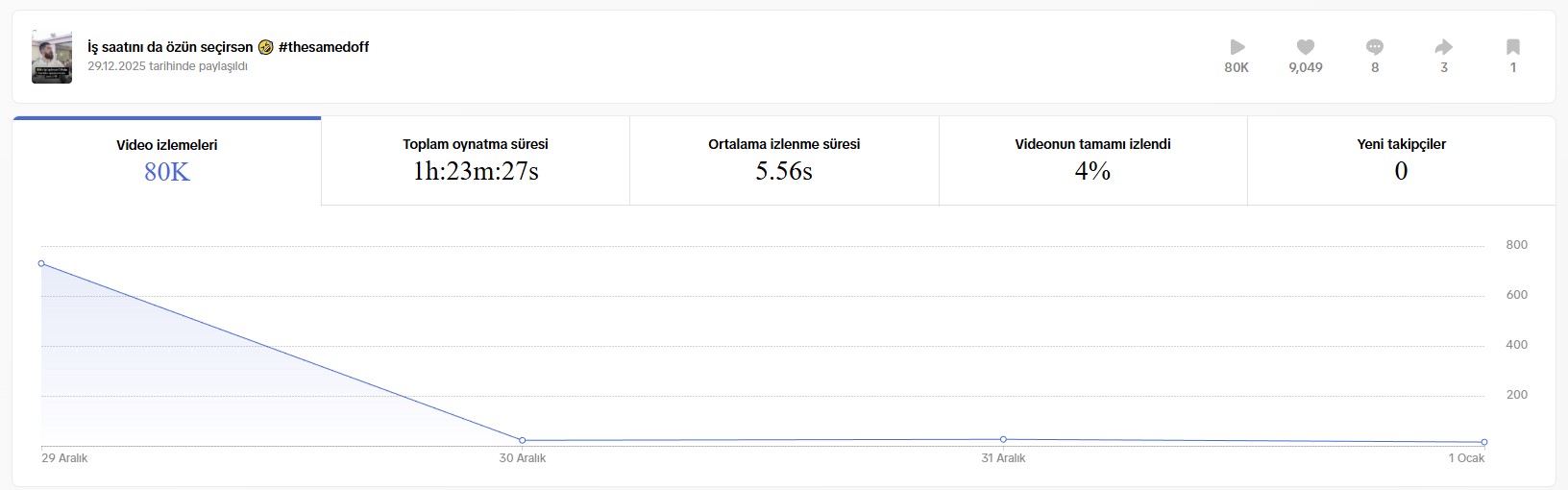
Task: Click the #thesamedoff hashtag in title
Action: click(324, 47)
